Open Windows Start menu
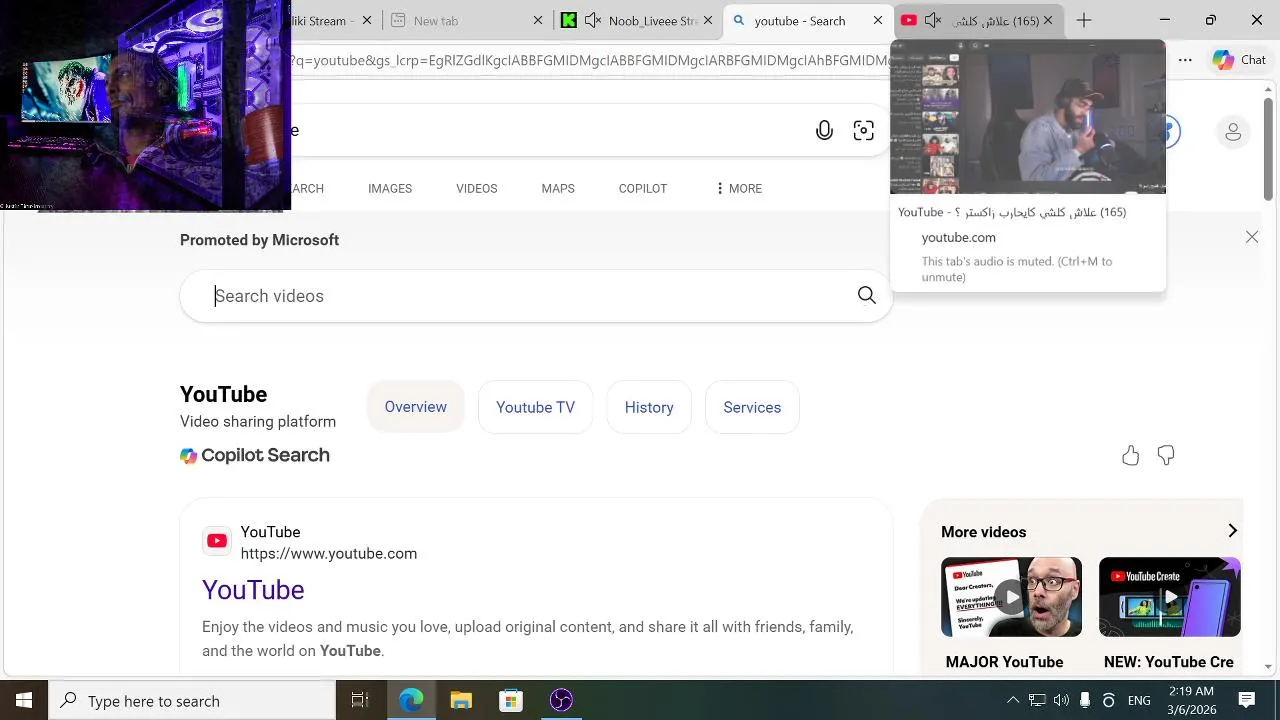 pyautogui.click(x=24, y=701)
